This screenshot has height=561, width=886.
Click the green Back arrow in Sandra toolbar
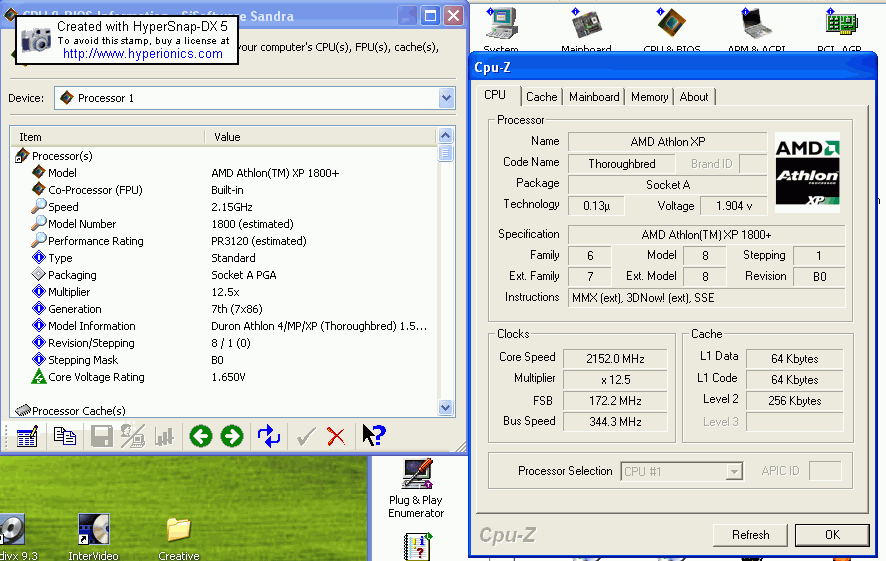click(201, 436)
